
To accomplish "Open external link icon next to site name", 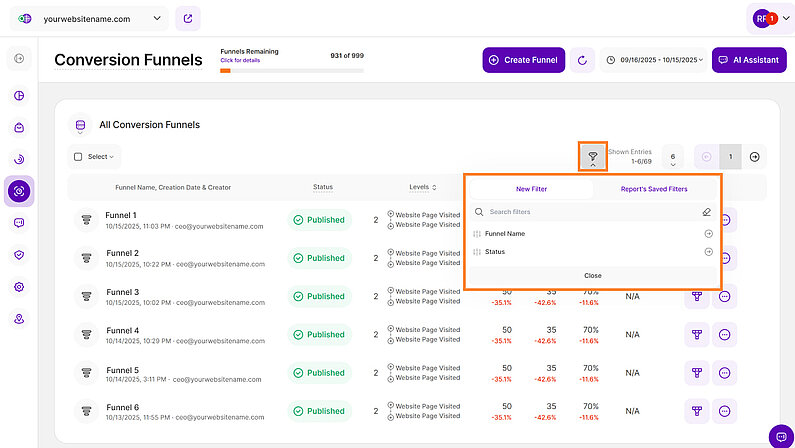I will [187, 19].
